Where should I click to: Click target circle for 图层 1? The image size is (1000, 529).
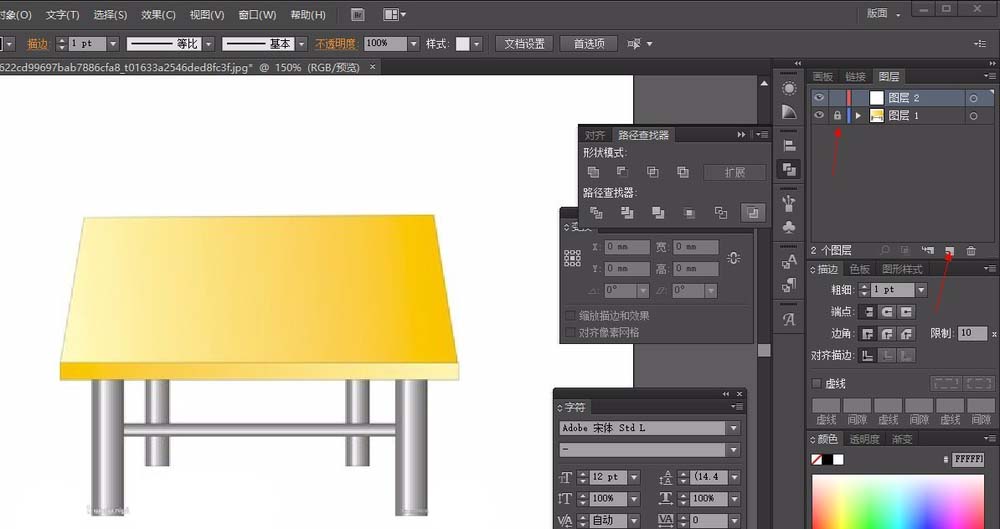click(x=973, y=116)
